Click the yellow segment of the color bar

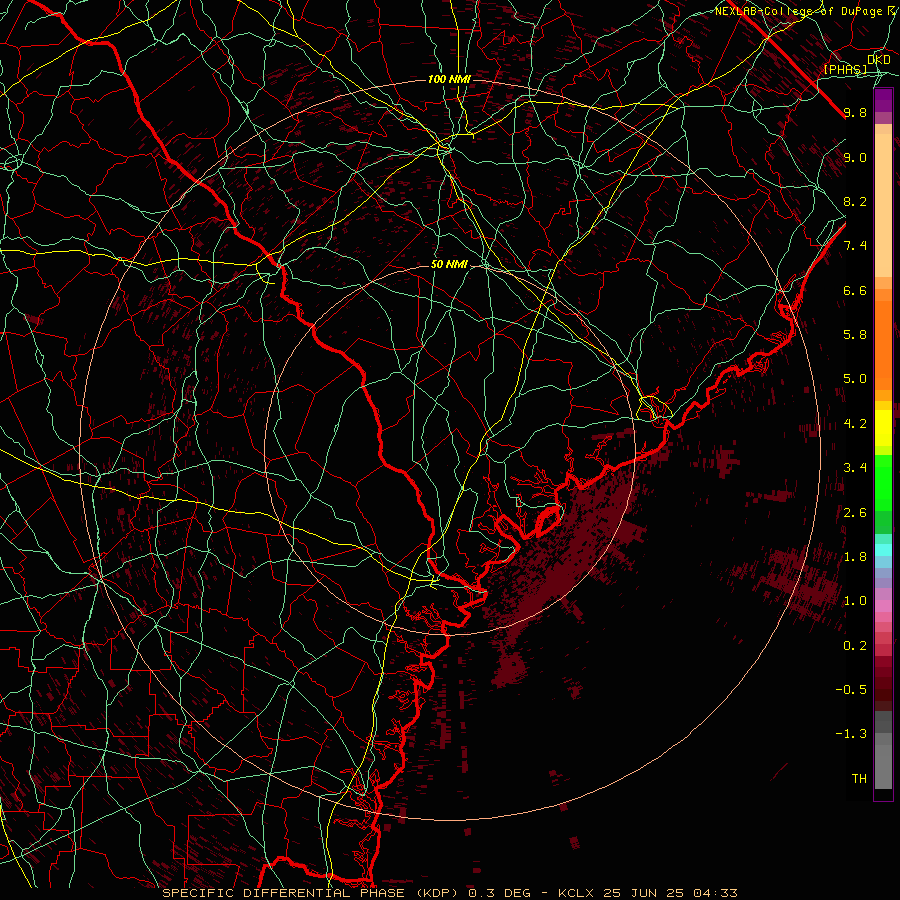point(883,428)
